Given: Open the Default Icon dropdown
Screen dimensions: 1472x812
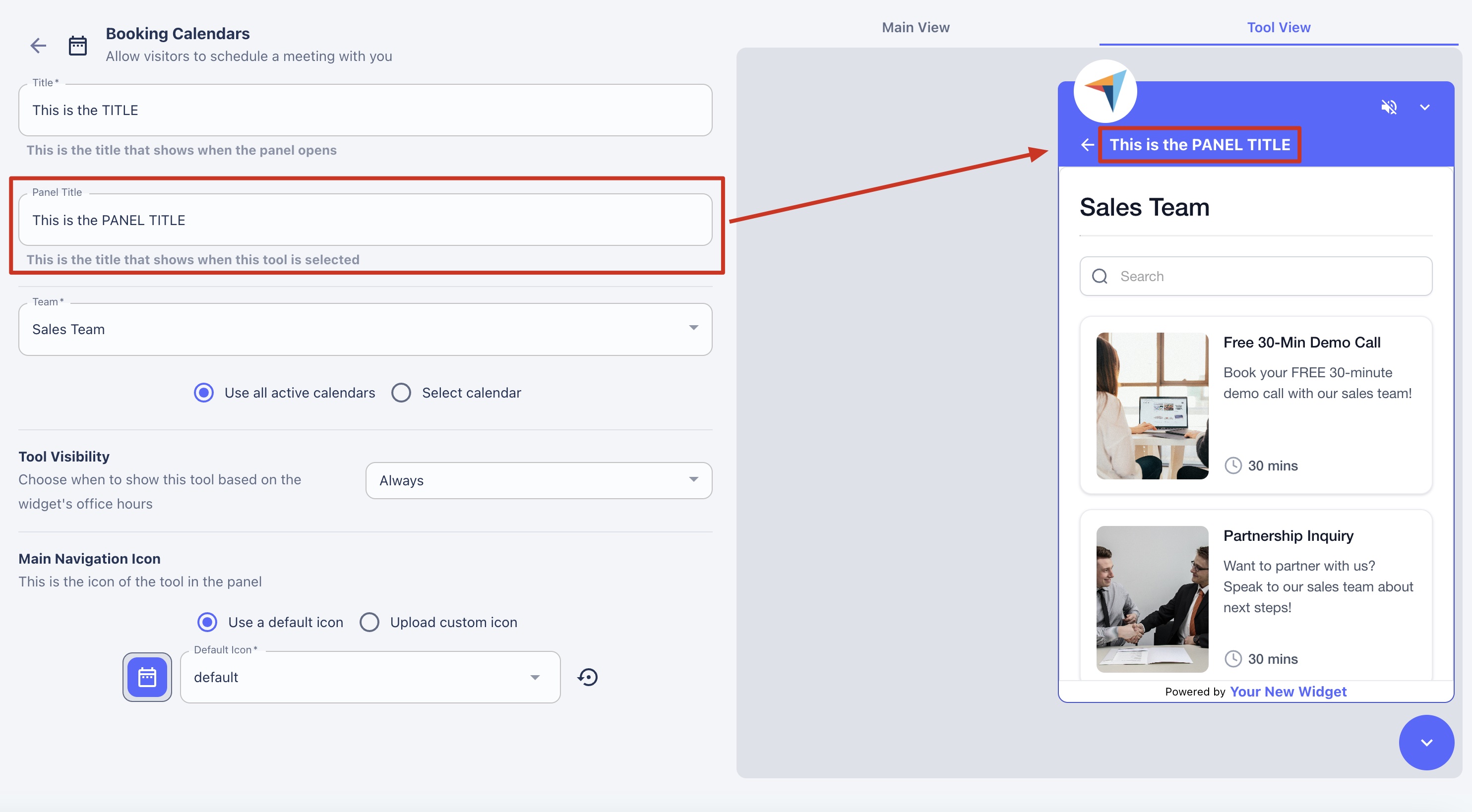Looking at the screenshot, I should pyautogui.click(x=369, y=677).
